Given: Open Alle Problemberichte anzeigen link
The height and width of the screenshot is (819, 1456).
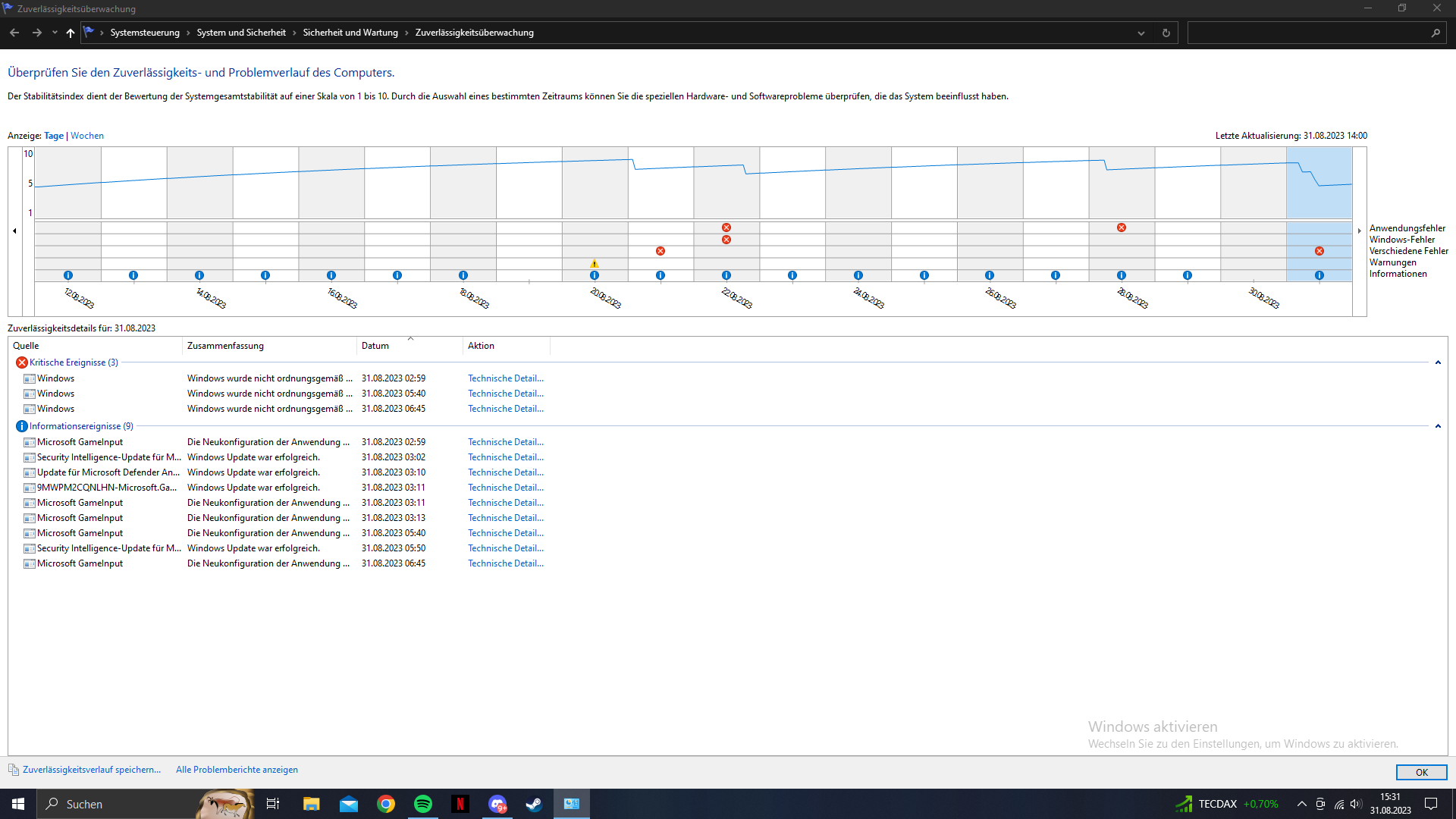Looking at the screenshot, I should pos(237,770).
